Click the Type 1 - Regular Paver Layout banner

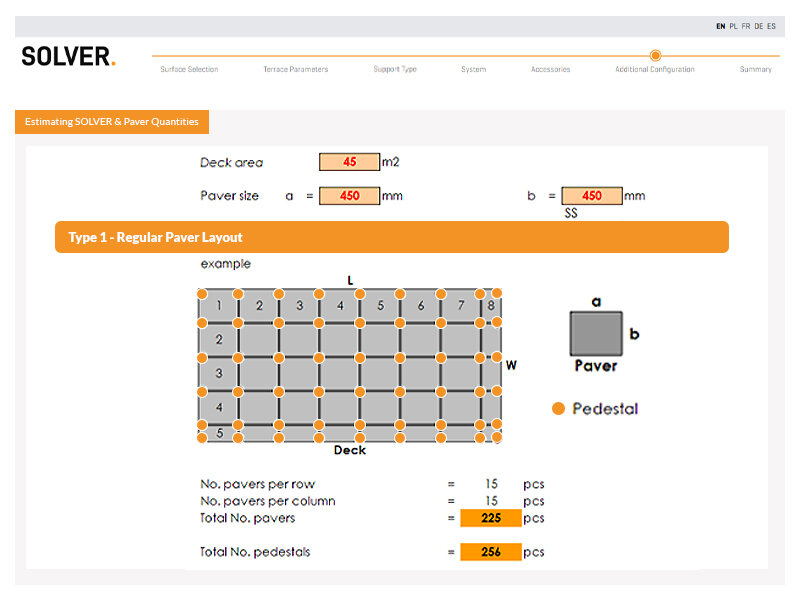(392, 237)
